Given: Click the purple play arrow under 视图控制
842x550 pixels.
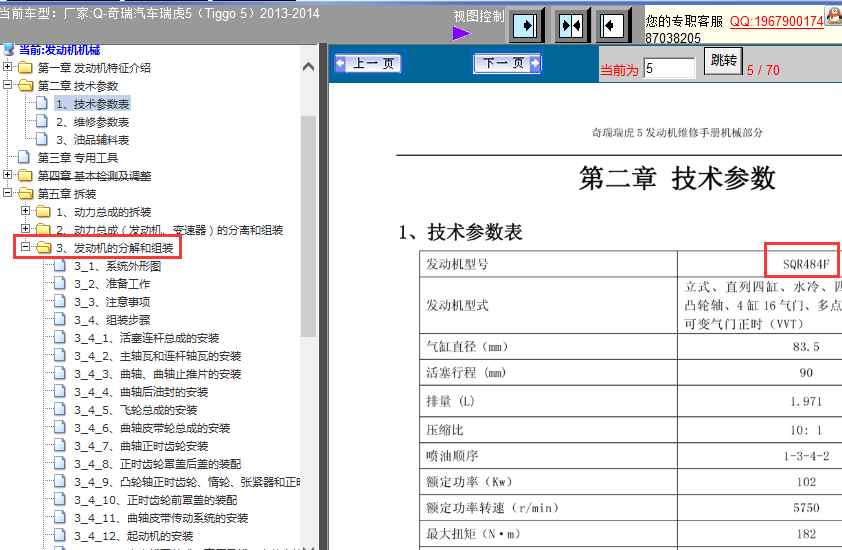Looking at the screenshot, I should point(461,34).
